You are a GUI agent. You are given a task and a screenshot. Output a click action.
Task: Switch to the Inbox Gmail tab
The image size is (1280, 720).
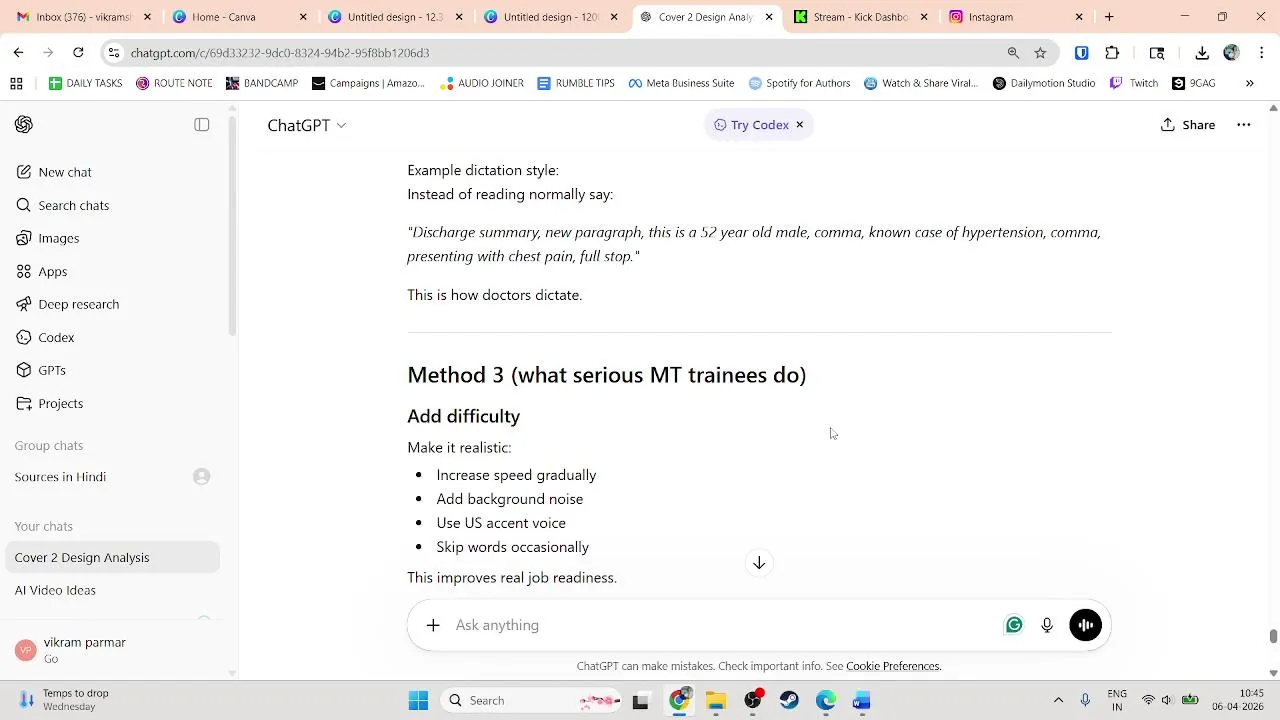[x=84, y=17]
